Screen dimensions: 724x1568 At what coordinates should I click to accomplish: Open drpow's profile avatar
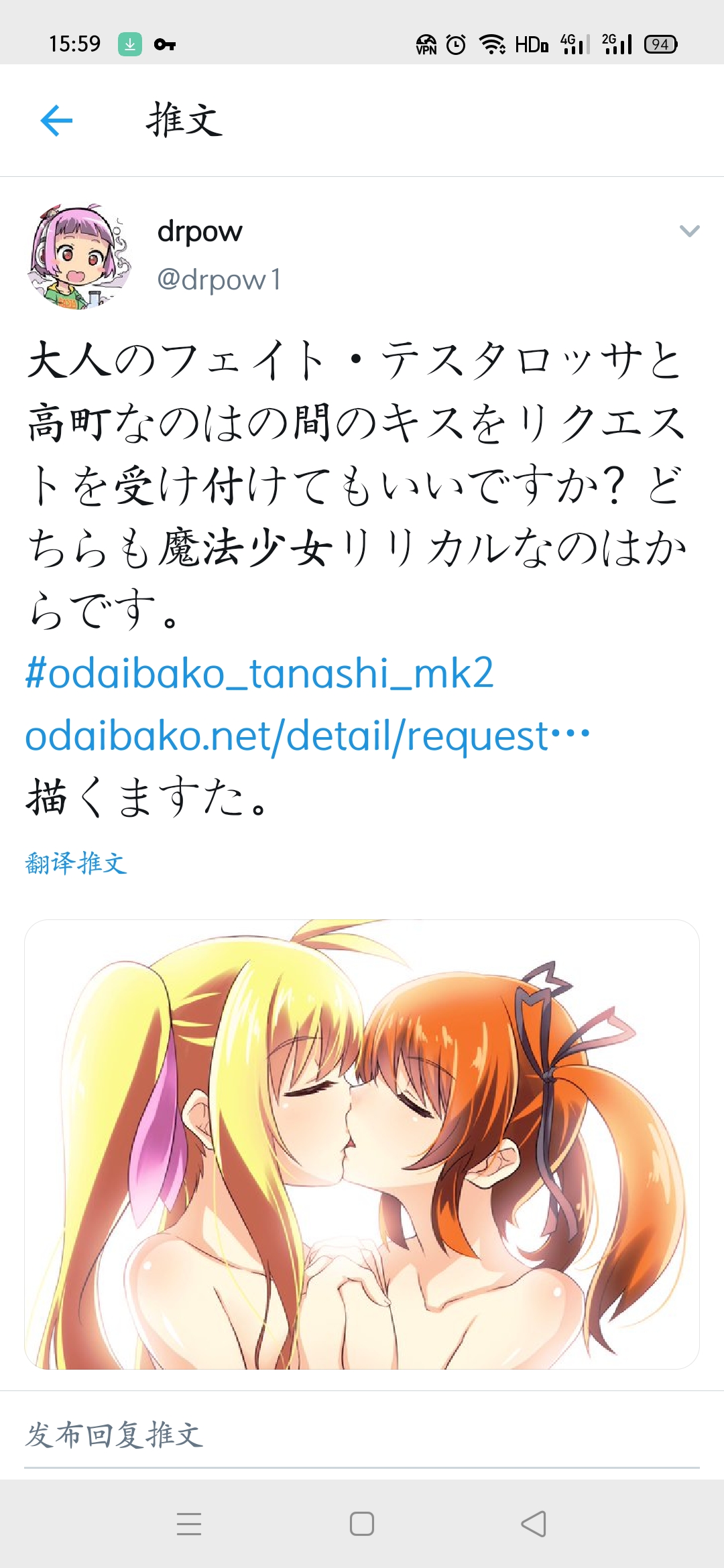point(80,257)
